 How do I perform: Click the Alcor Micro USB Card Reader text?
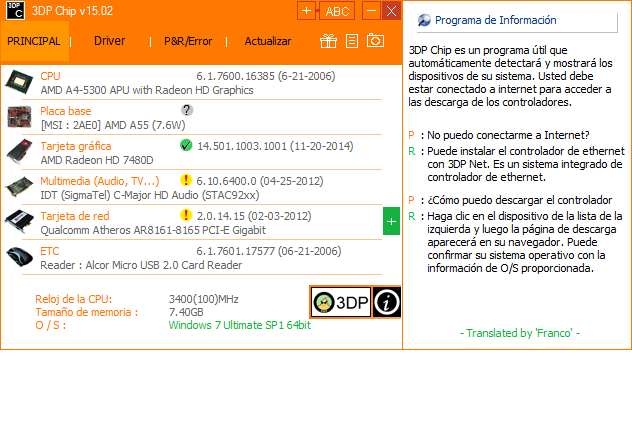tap(141, 265)
